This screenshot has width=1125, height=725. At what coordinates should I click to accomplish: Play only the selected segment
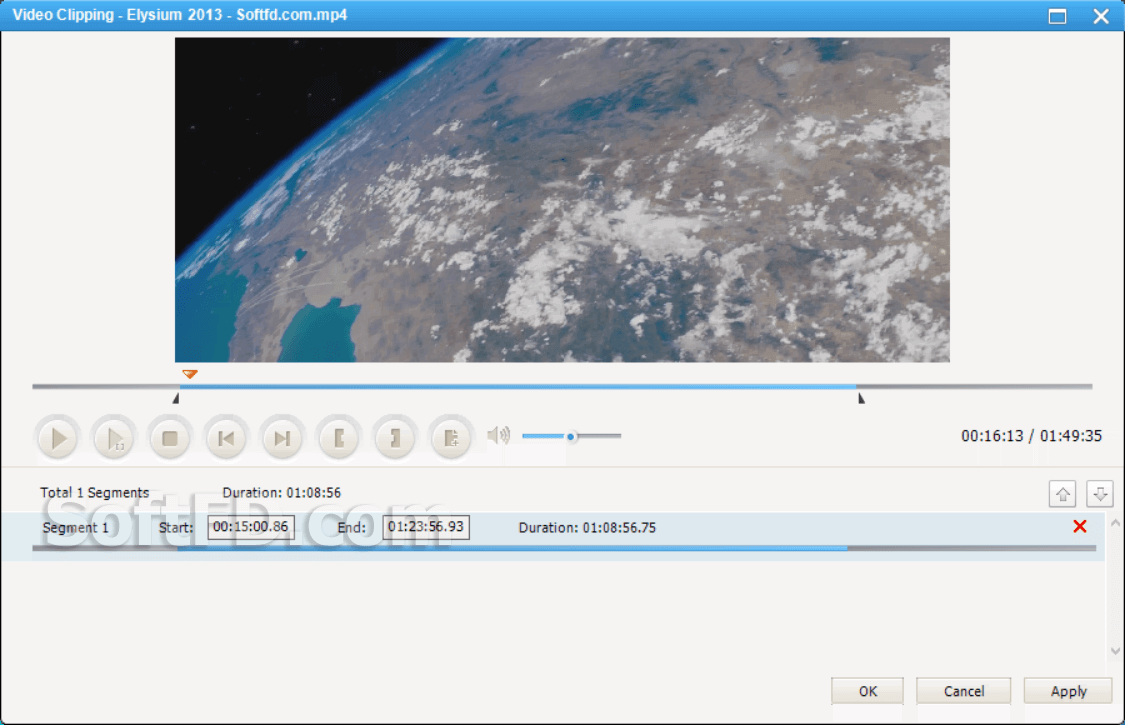pos(114,438)
